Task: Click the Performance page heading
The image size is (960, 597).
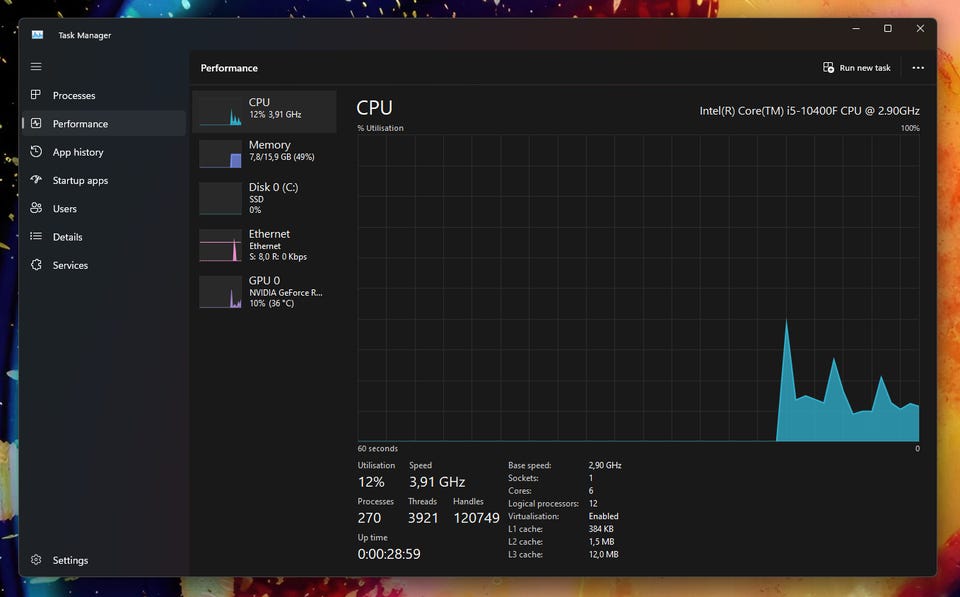Action: (x=229, y=68)
